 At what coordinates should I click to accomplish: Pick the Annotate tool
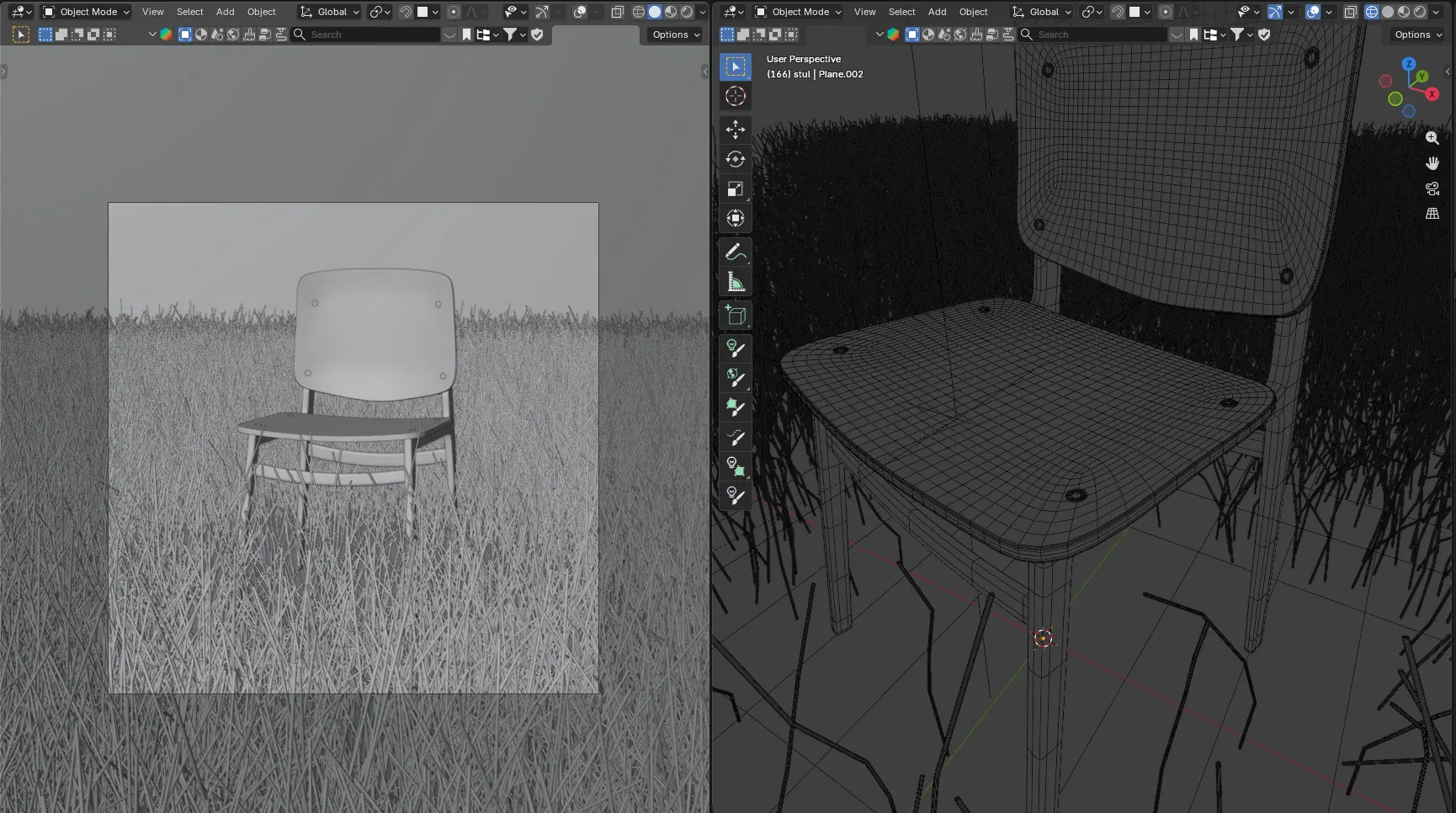coord(736,252)
